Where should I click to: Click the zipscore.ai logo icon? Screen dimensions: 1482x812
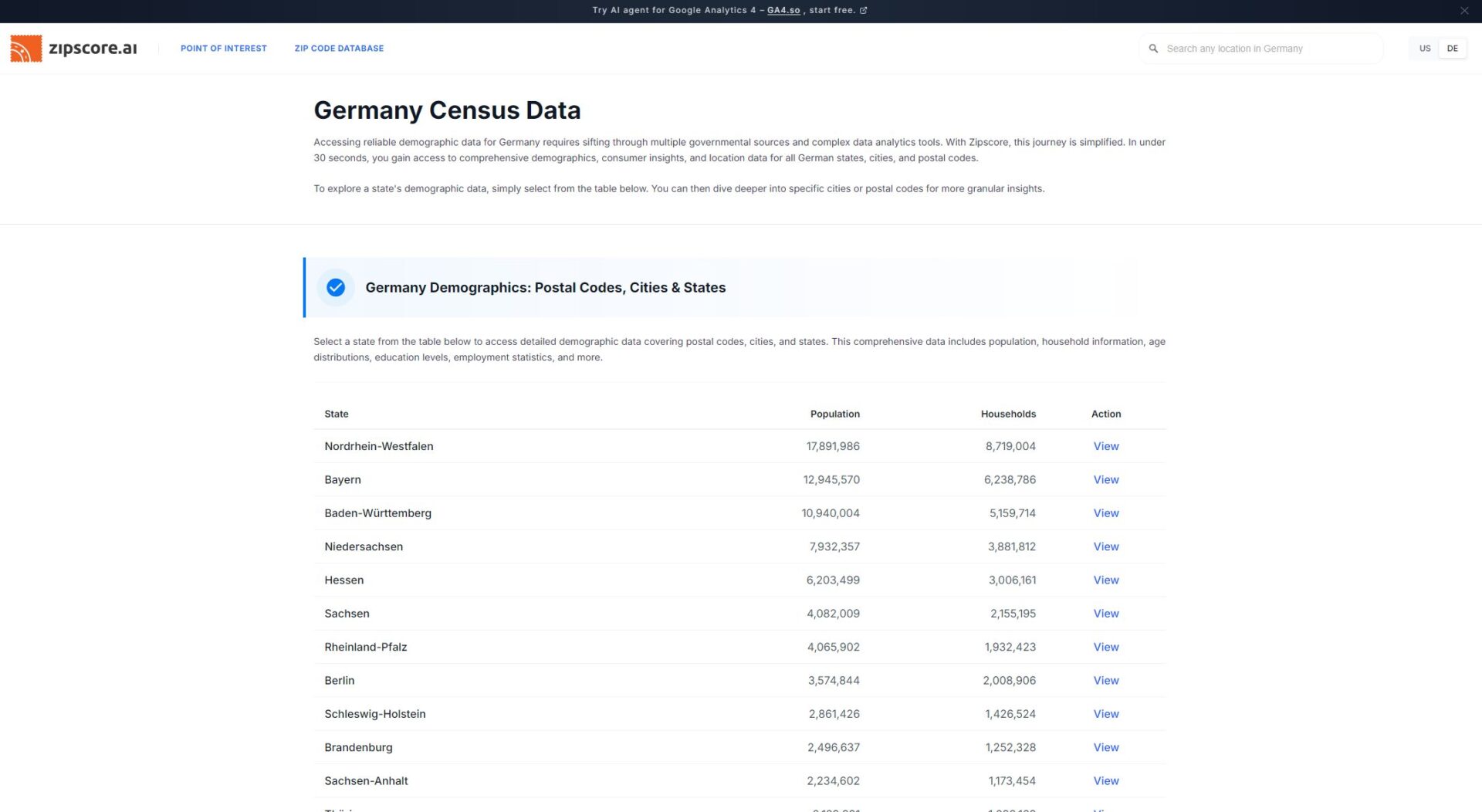(x=25, y=48)
